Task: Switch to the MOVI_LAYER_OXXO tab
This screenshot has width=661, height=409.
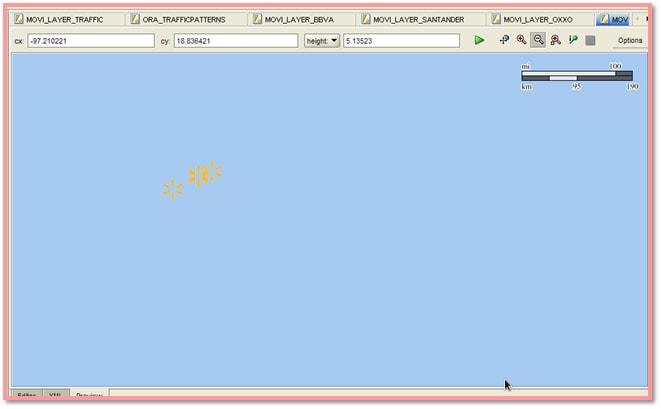Action: tap(538, 19)
